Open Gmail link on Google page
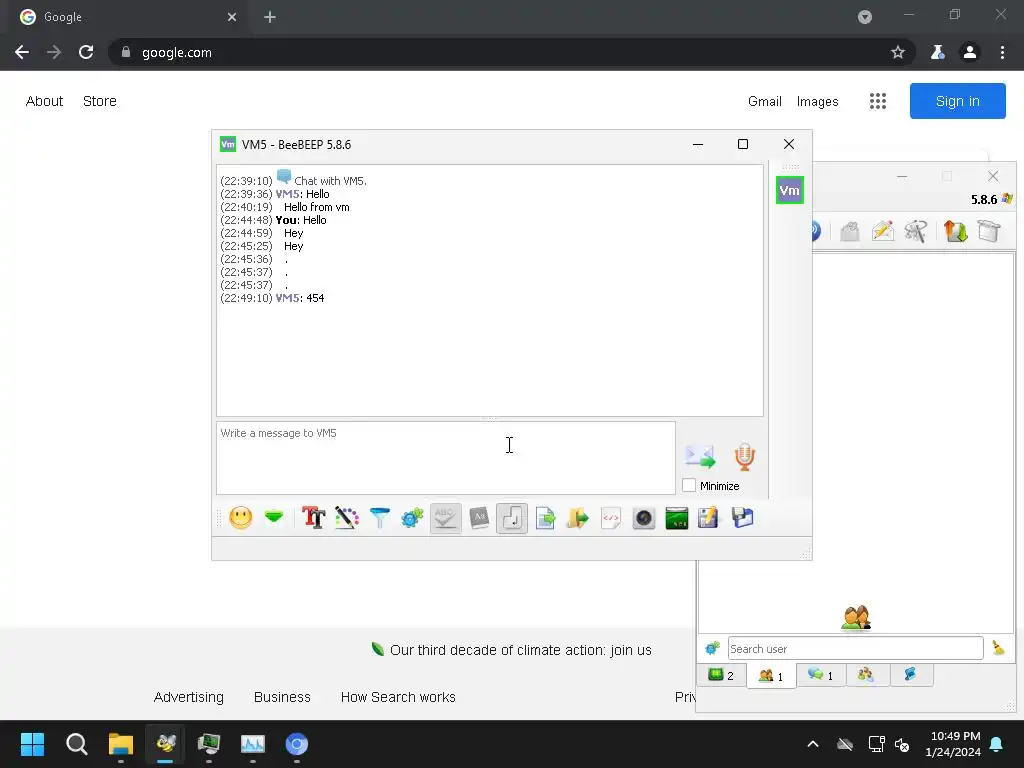1024x768 pixels. (x=765, y=101)
